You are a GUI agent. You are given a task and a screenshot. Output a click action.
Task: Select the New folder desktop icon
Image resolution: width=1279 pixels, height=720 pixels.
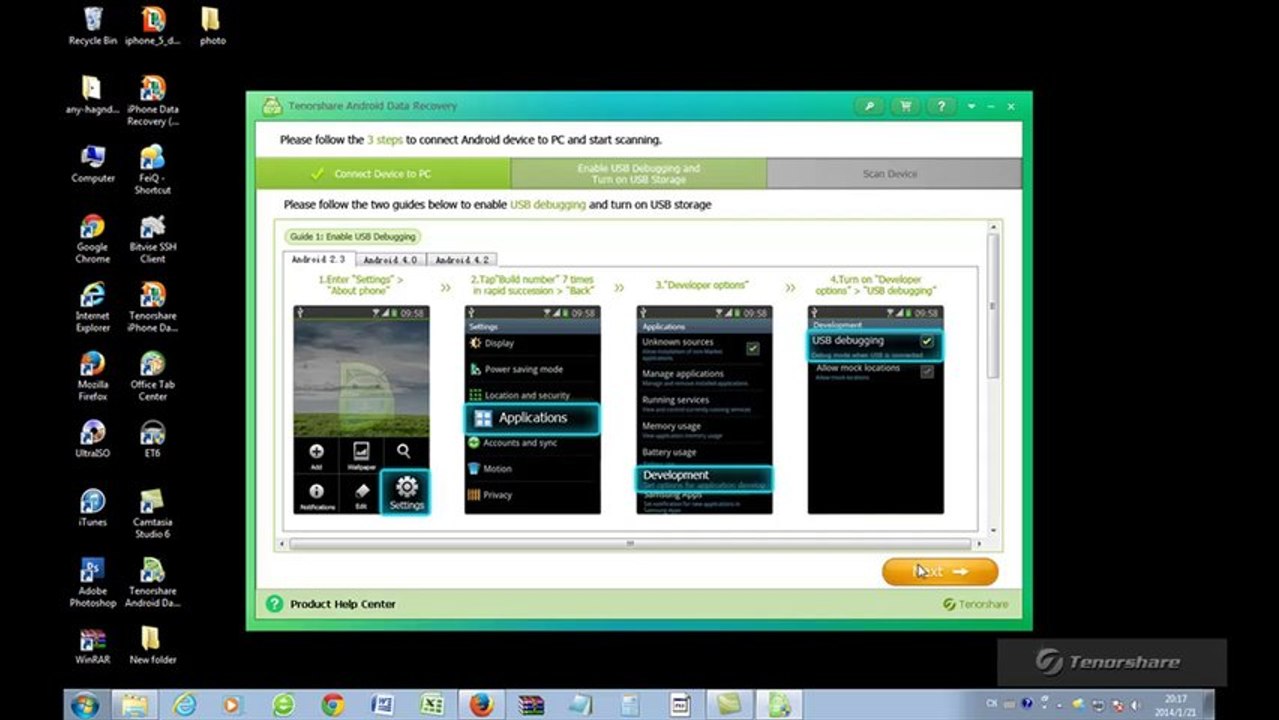pos(153,646)
